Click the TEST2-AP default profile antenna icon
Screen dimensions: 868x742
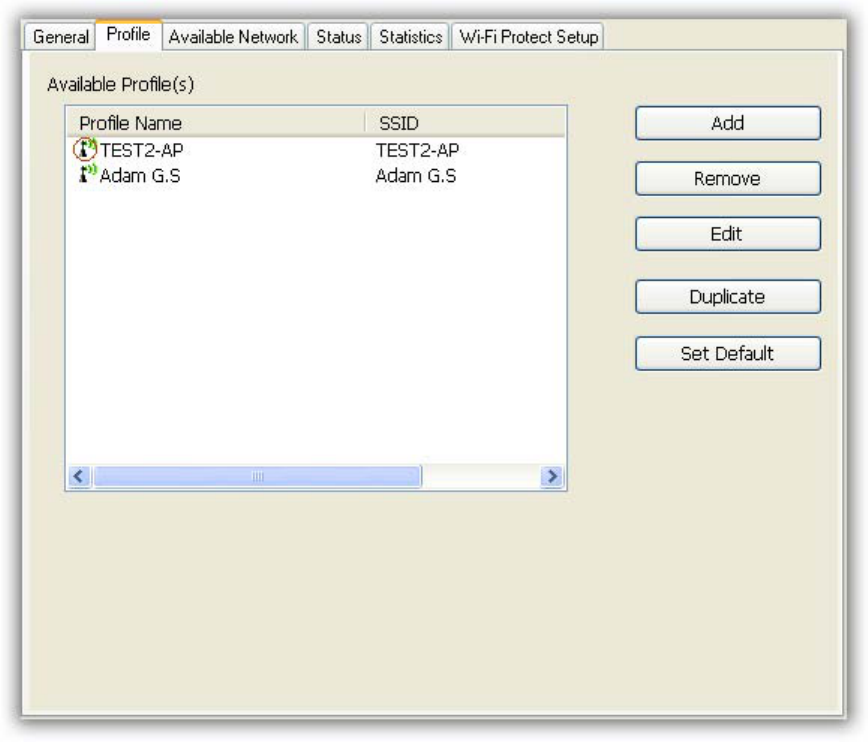coord(85,150)
